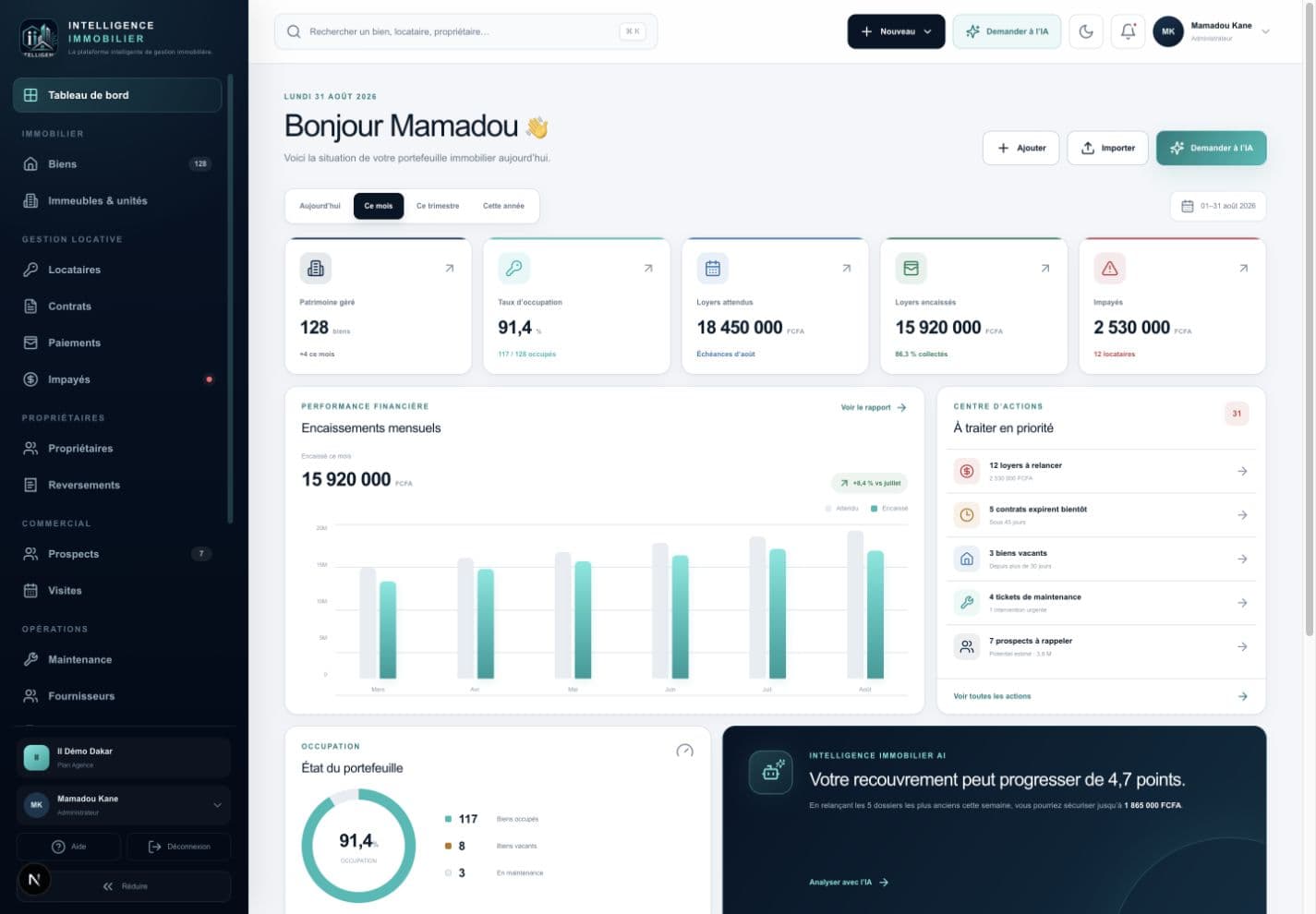Screen dimensions: 1316x914
Task: Expand Mamadou Kane user menu in header
Action: 1212,31
